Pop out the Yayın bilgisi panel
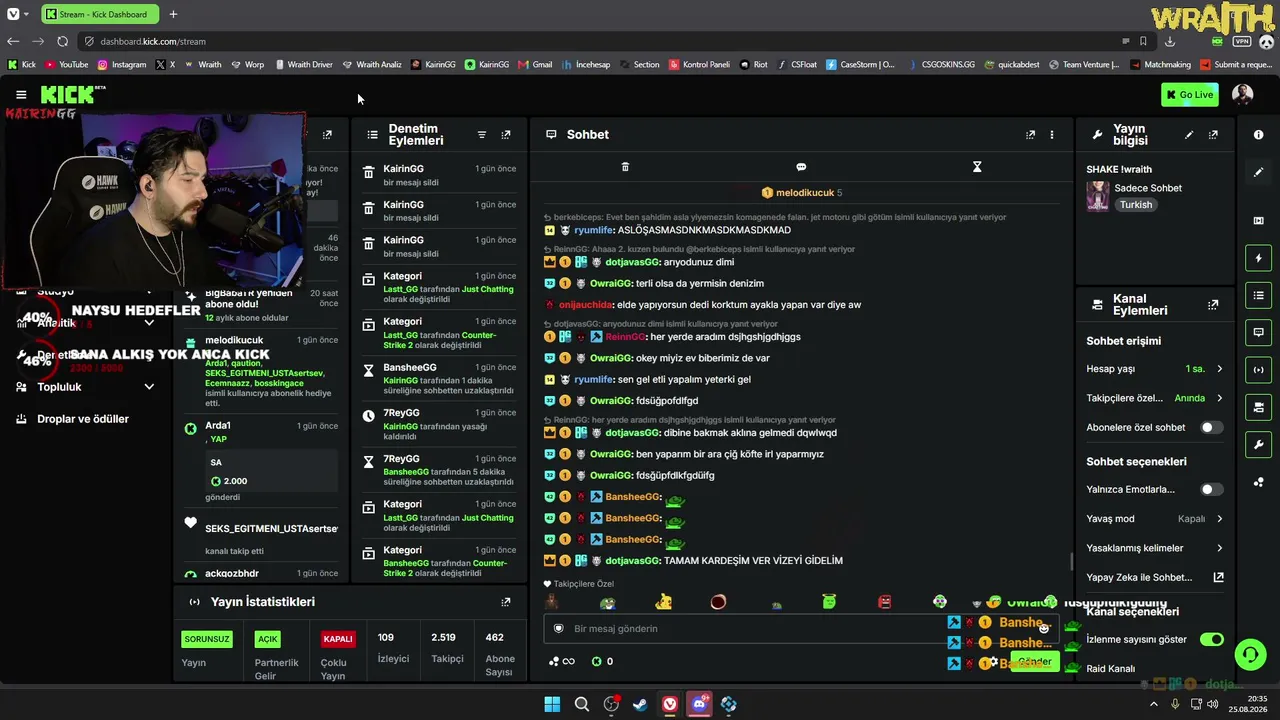The height and width of the screenshot is (720, 1280). click(x=1213, y=135)
